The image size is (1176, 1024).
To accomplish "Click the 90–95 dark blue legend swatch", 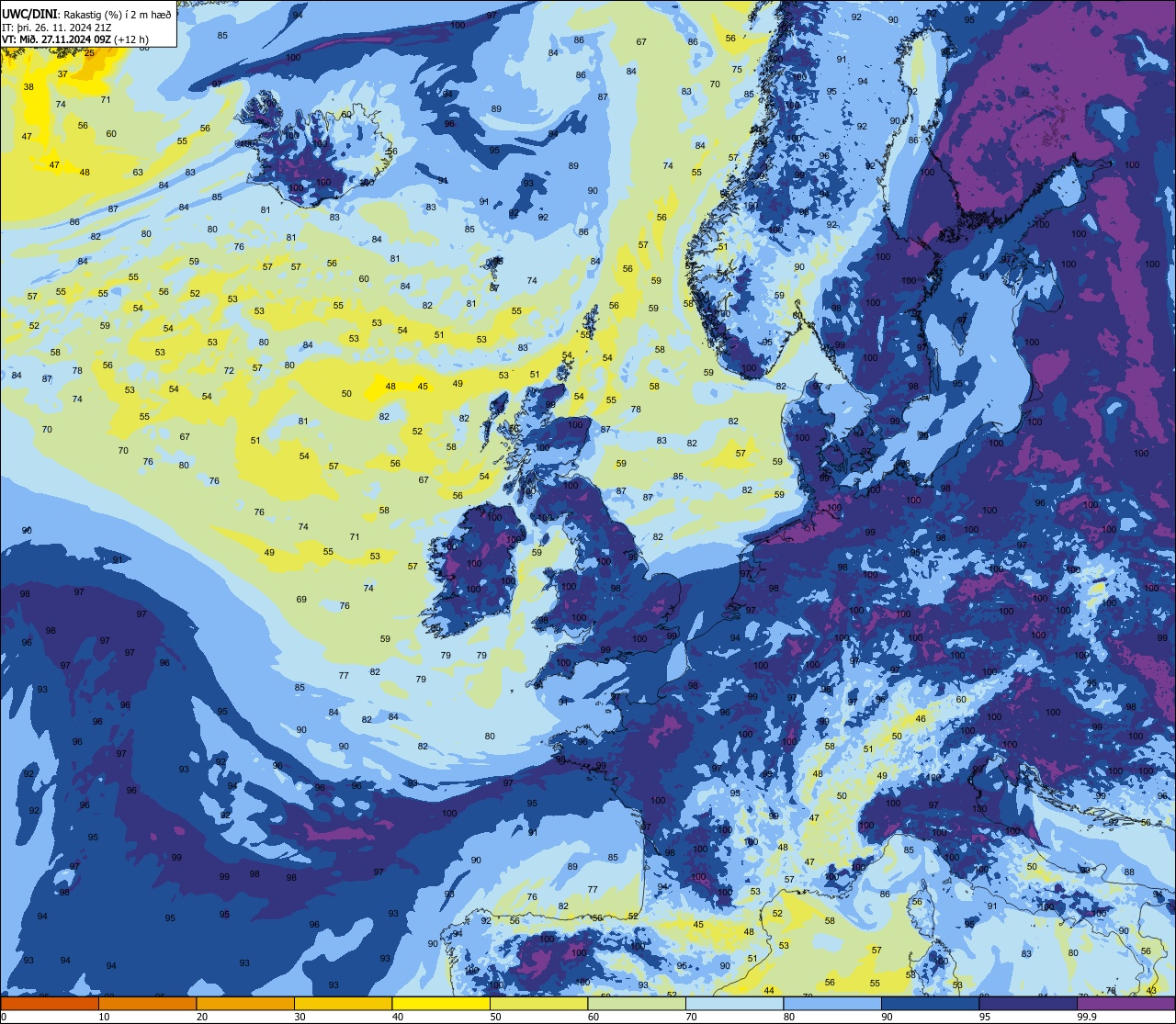I will [930, 1003].
